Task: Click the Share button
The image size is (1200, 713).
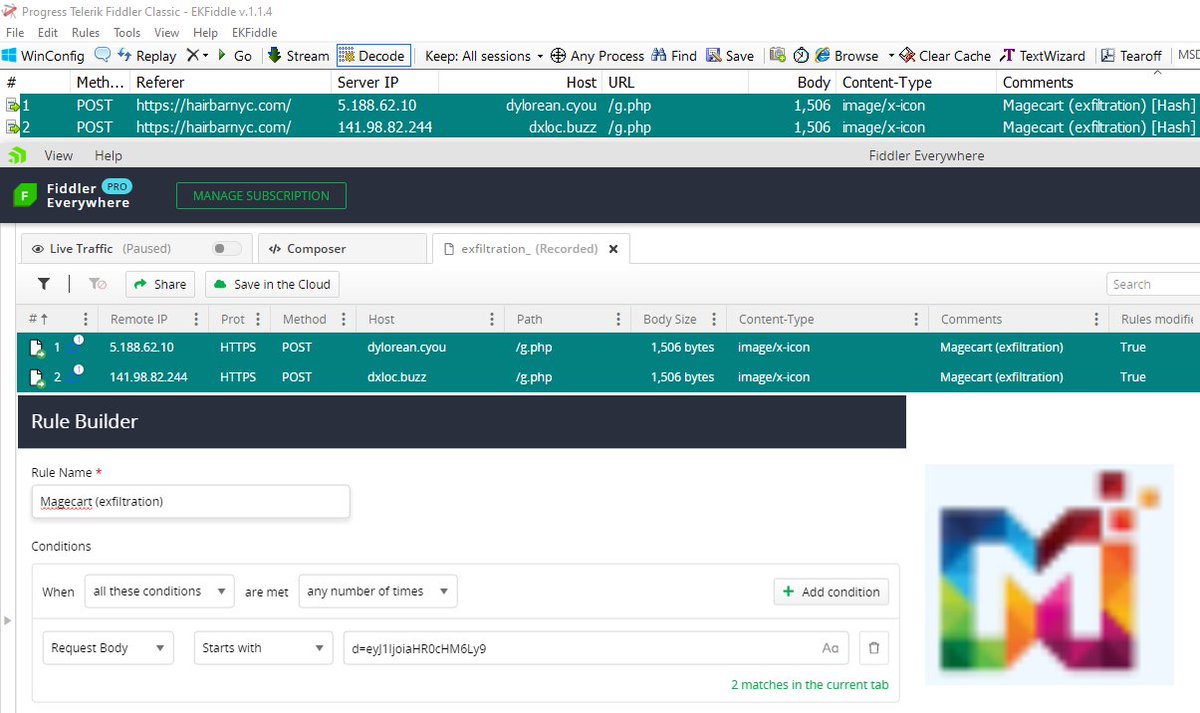Action: pos(160,284)
